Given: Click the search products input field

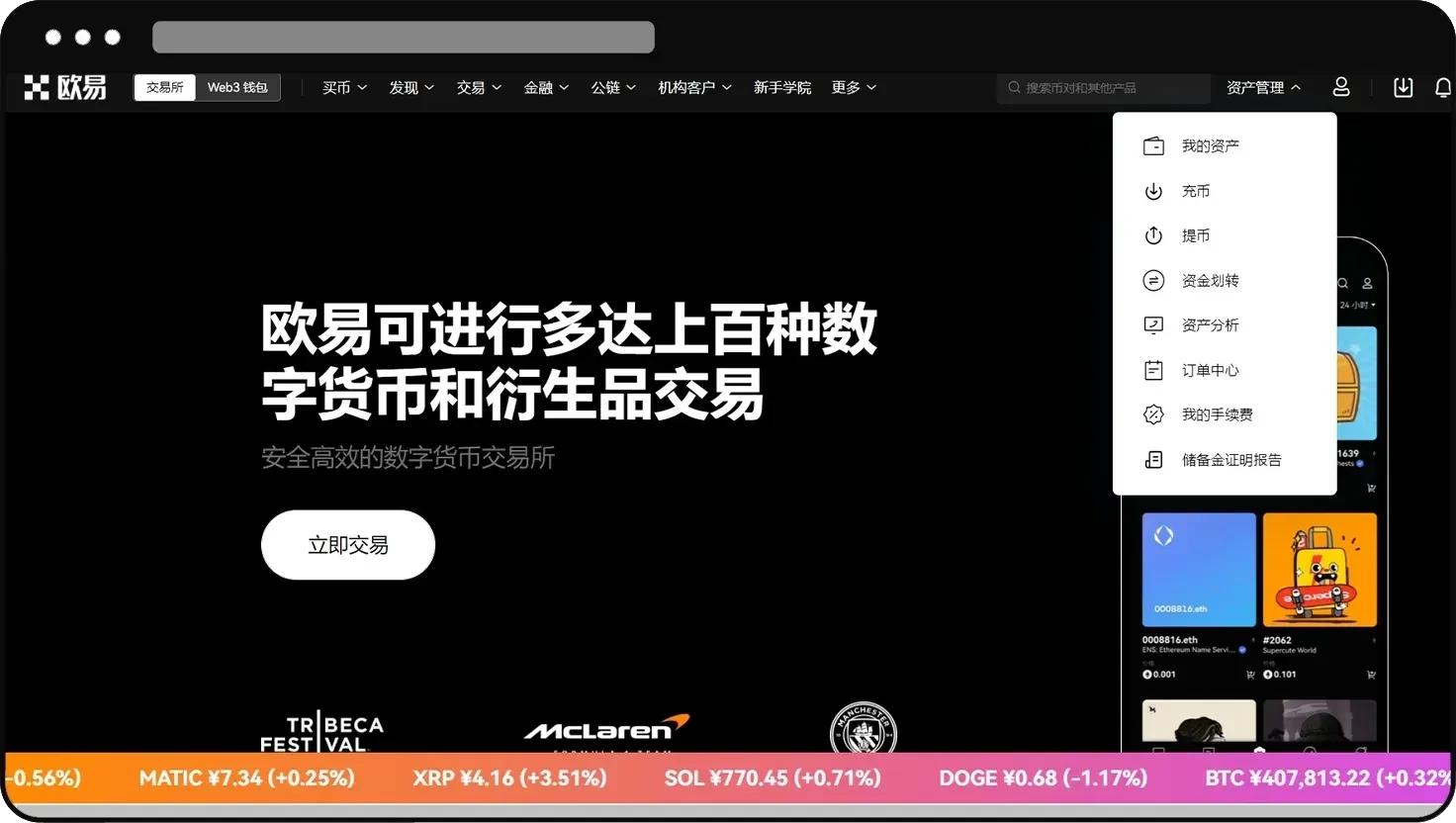Looking at the screenshot, I should tap(1103, 87).
